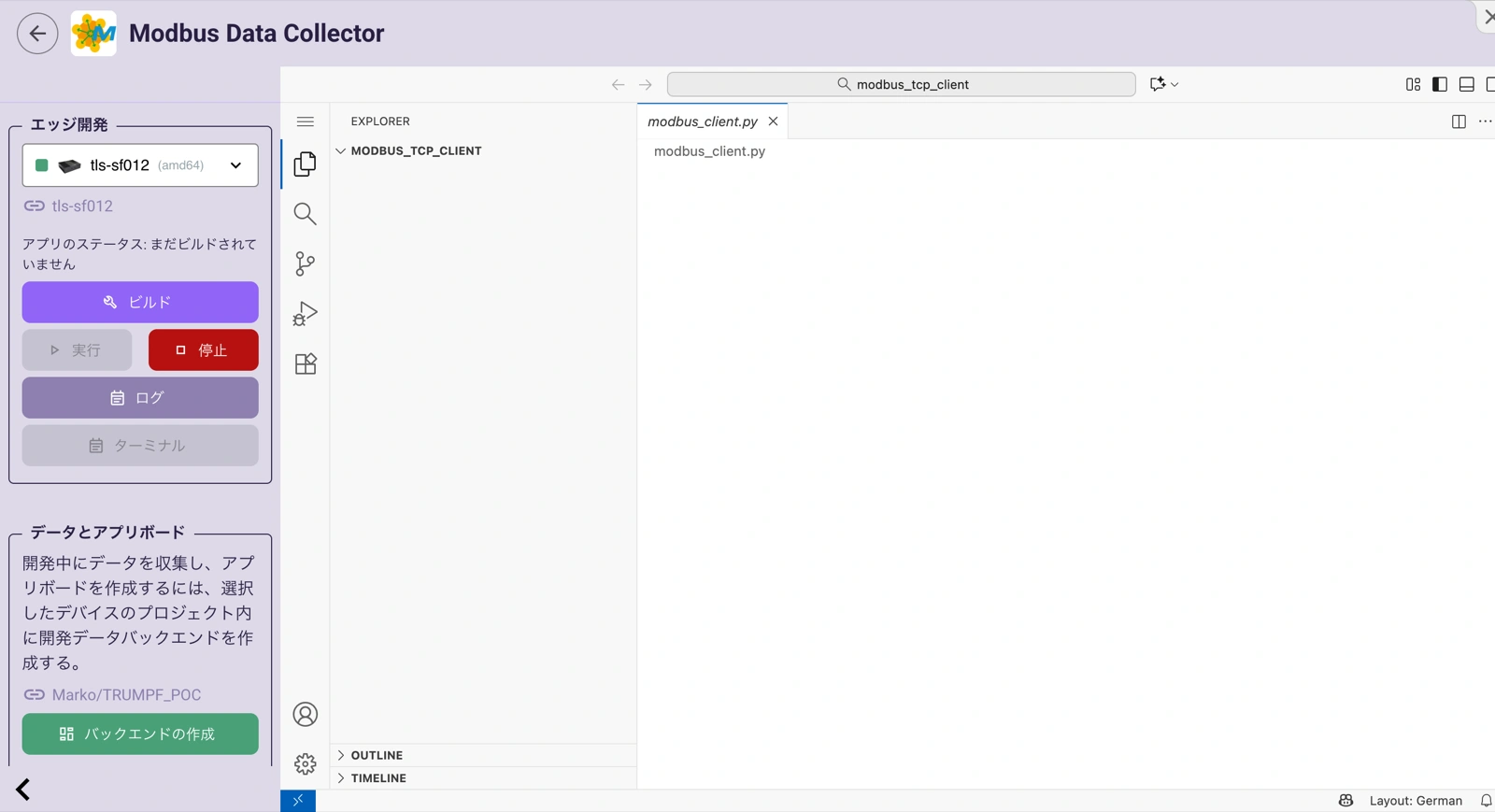
Task: Toggle the primary side bar visibility
Action: [x=1440, y=84]
